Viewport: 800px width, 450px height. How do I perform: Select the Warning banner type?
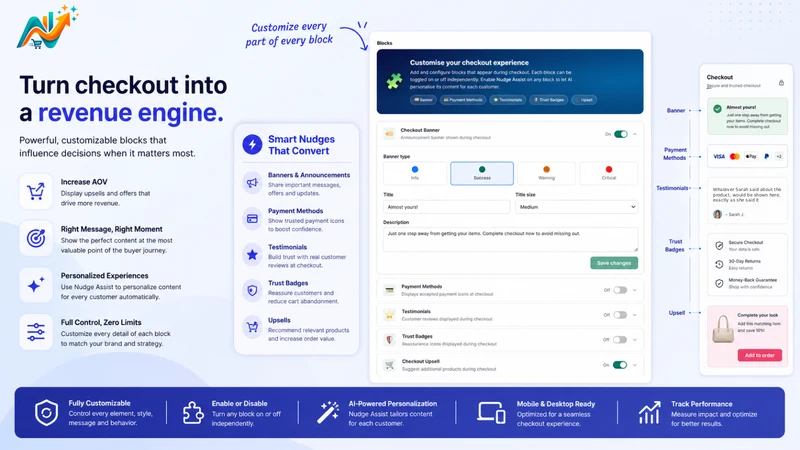click(x=546, y=173)
